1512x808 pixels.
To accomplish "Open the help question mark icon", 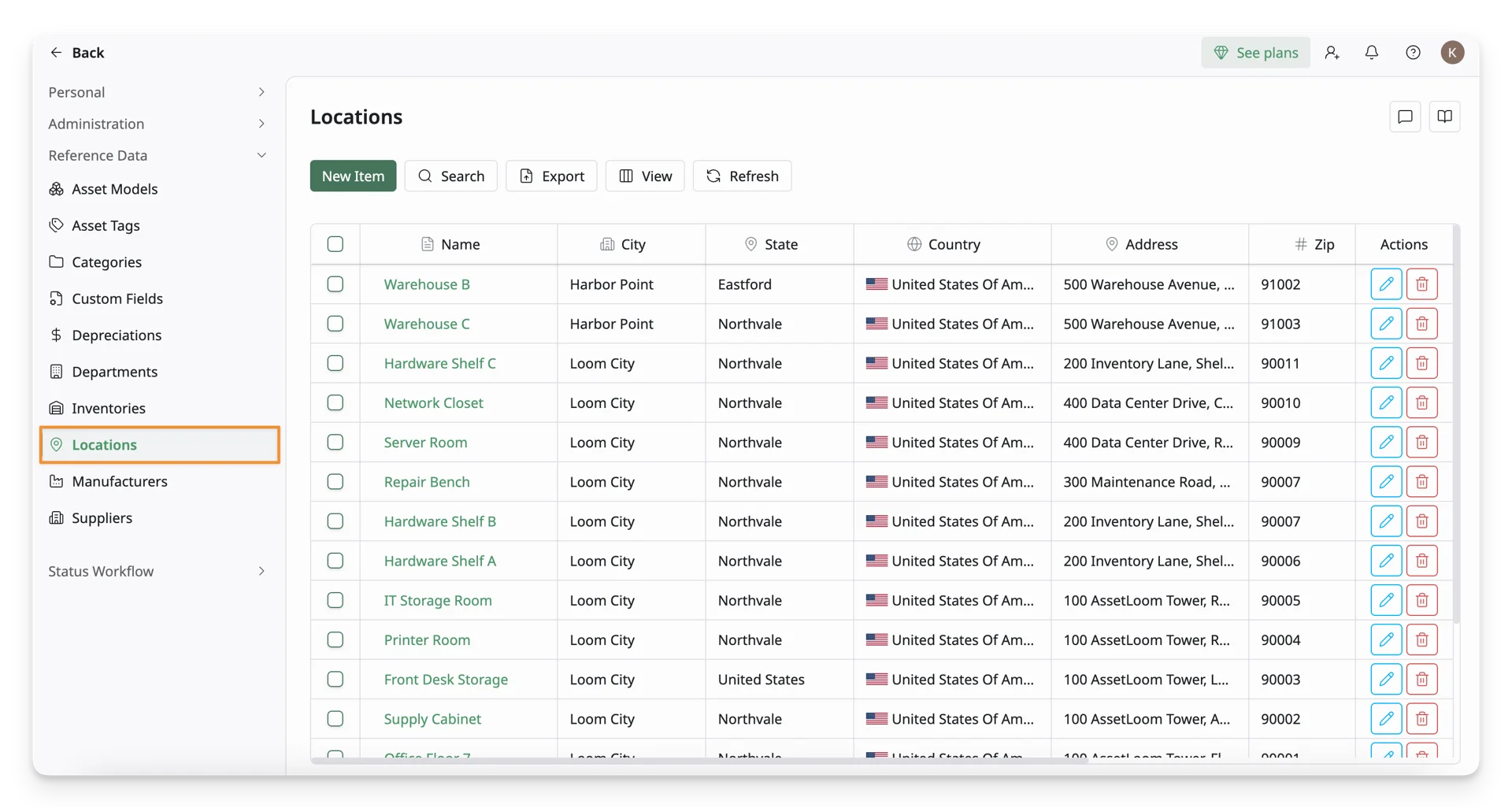I will click(1413, 52).
